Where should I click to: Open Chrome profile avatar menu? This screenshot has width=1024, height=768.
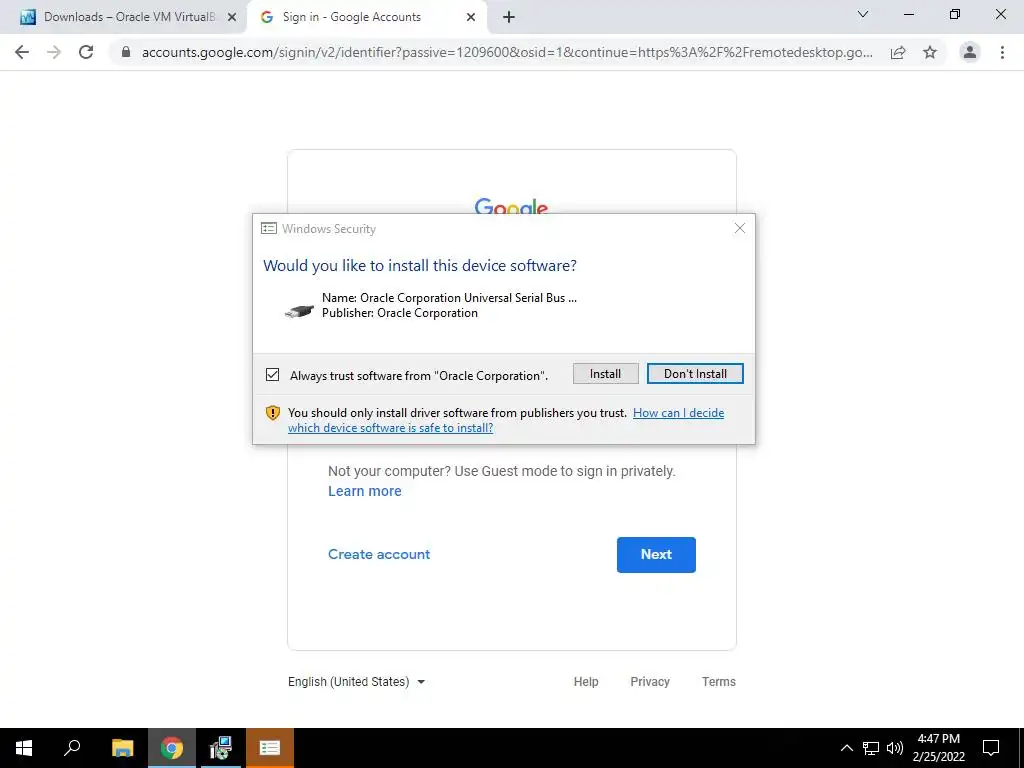[970, 52]
